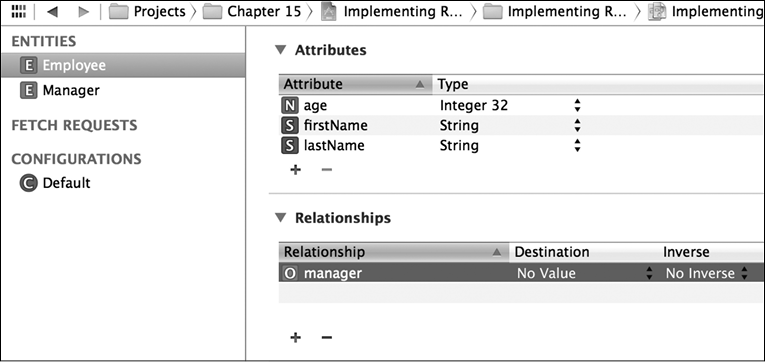Open the Destination popup for manager
The image size is (766, 362).
click(x=585, y=274)
